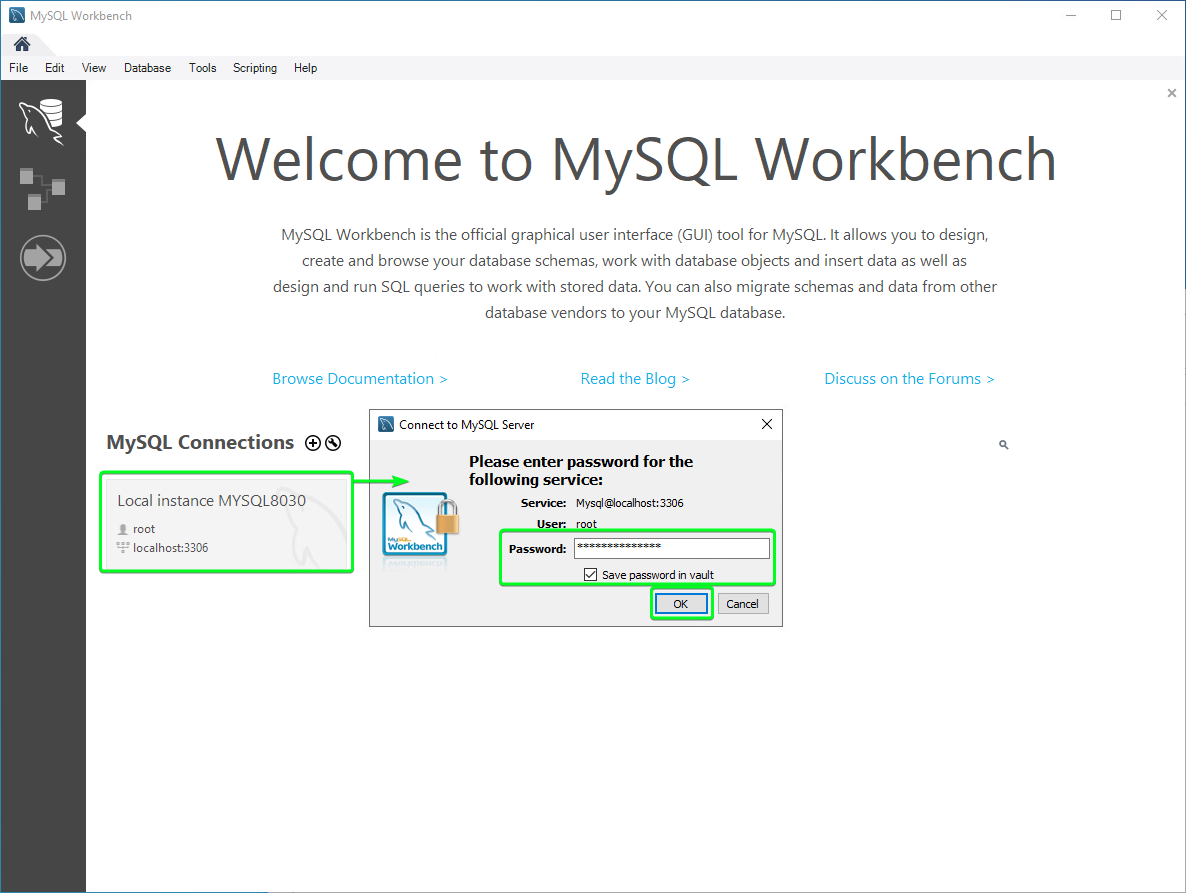The image size is (1186, 893).
Task: Close the Connect to MySQL Server dialog
Action: click(x=767, y=424)
